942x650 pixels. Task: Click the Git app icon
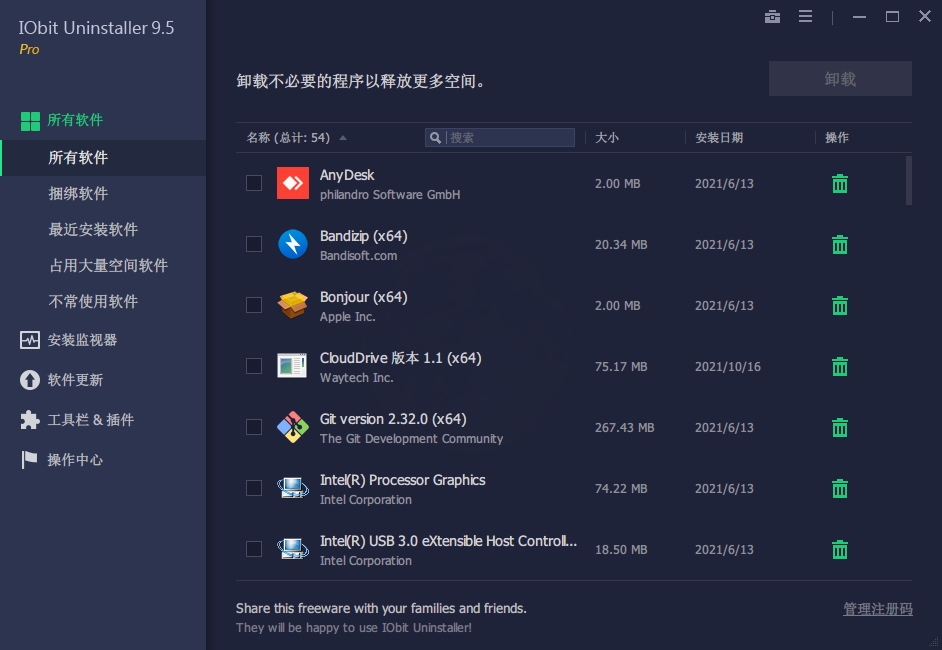293,427
